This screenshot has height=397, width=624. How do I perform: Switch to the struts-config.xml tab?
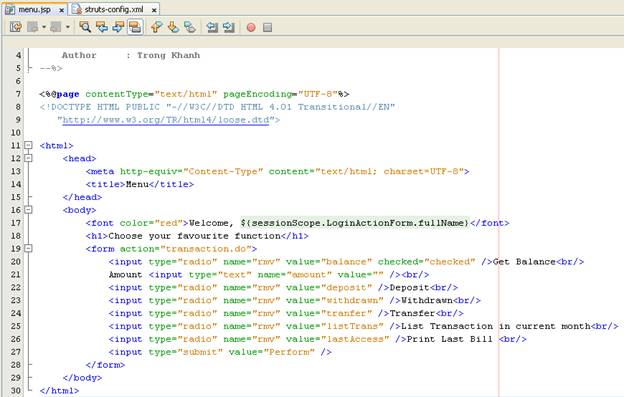point(114,10)
